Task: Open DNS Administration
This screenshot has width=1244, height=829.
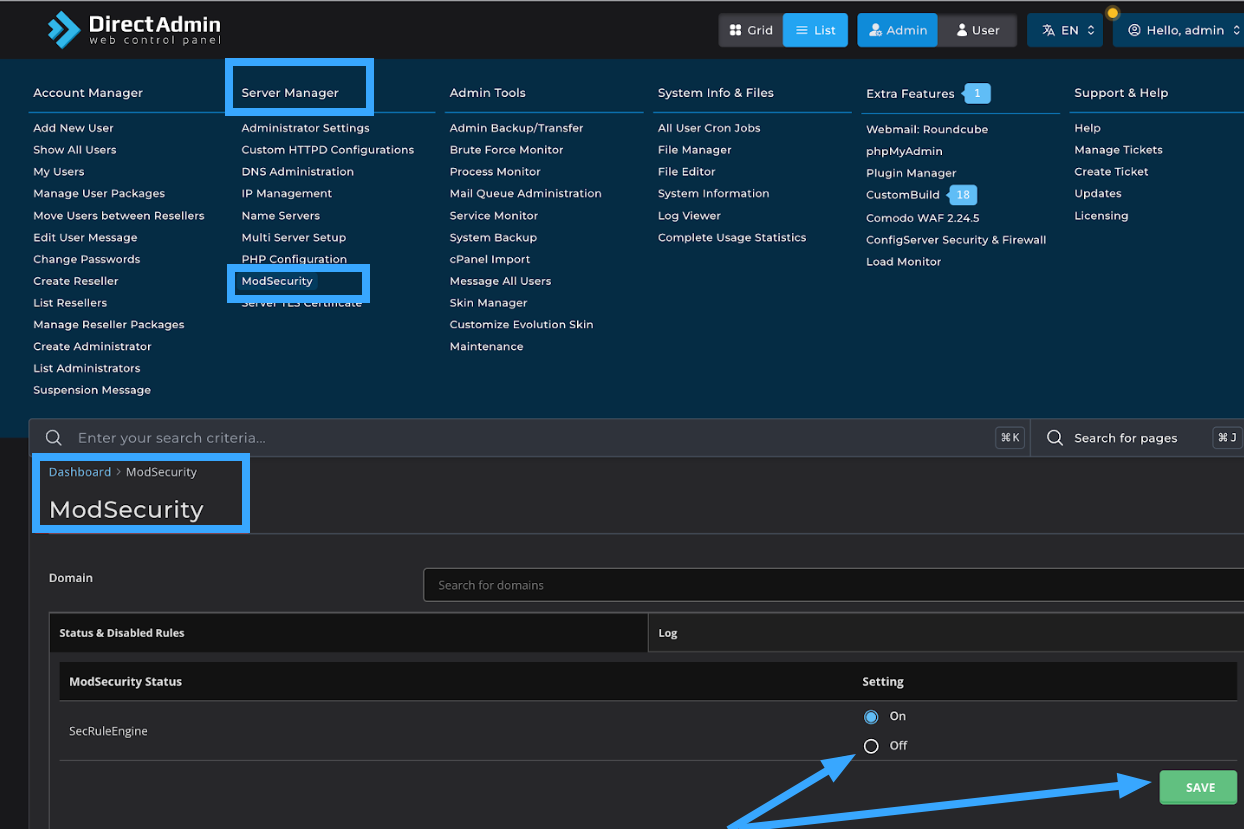Action: pyautogui.click(x=297, y=172)
